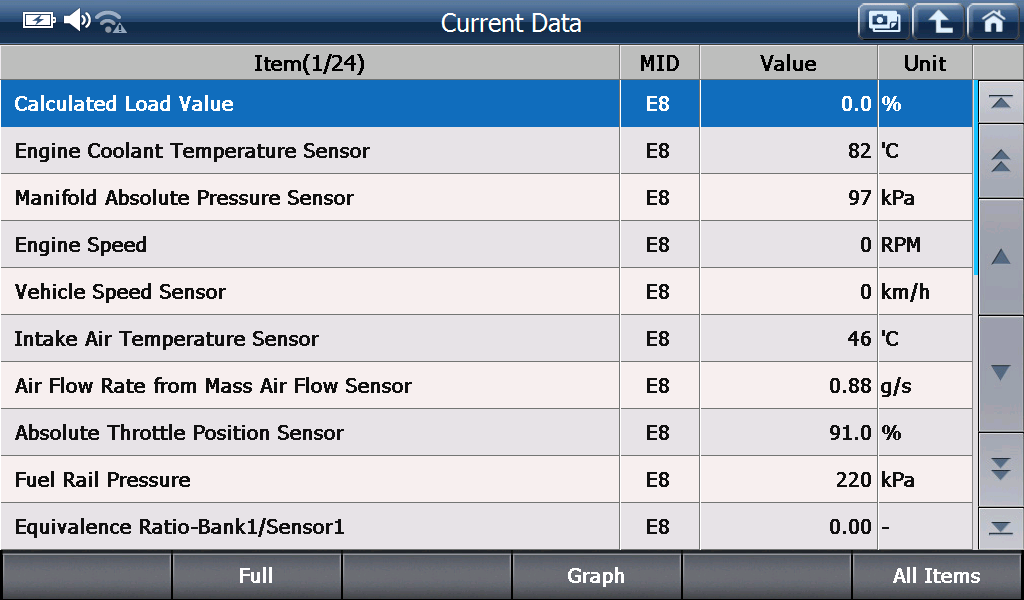Tap the battery charging indicator

point(39,21)
